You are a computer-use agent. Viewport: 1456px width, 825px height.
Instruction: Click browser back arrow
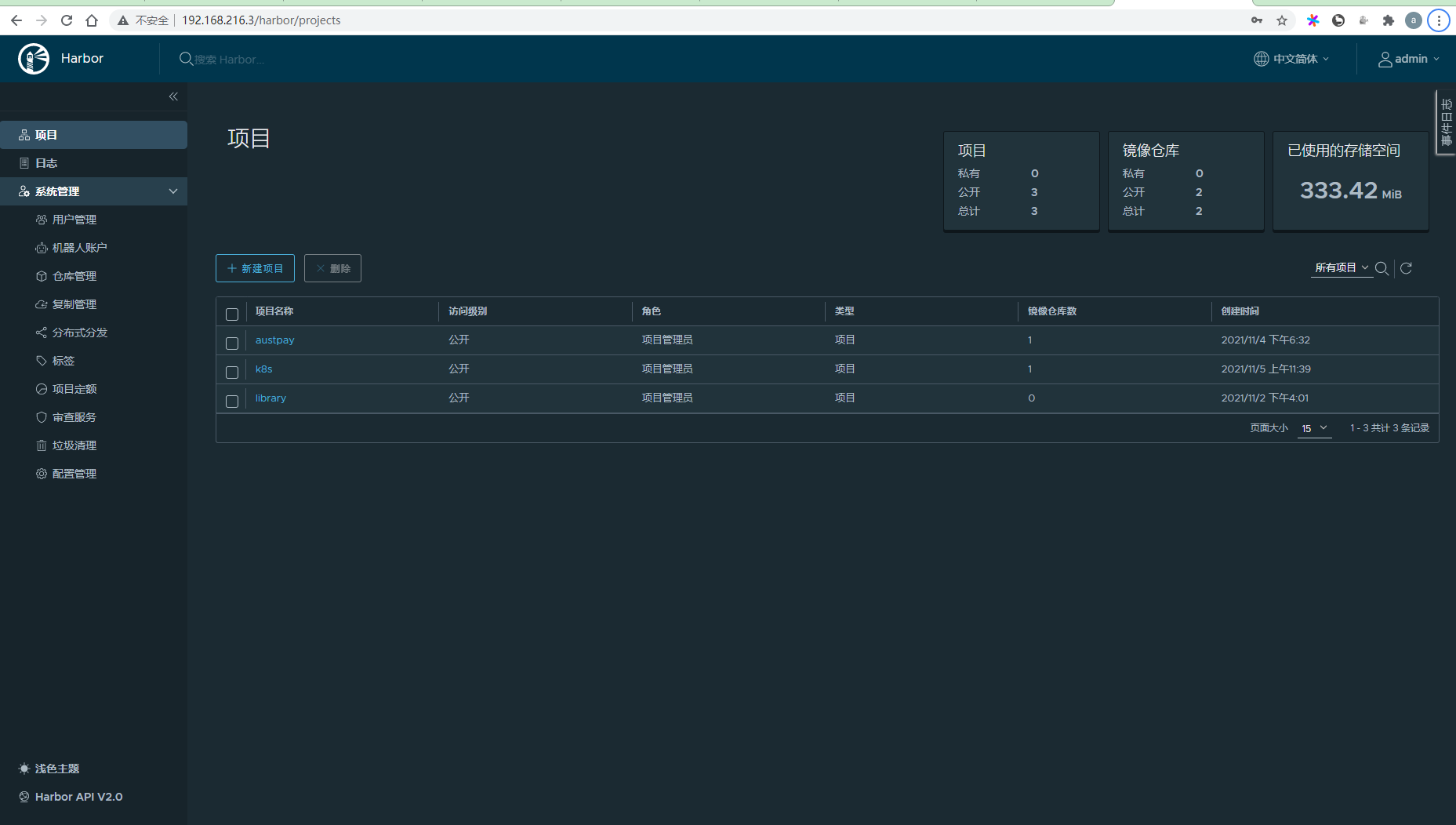16,20
